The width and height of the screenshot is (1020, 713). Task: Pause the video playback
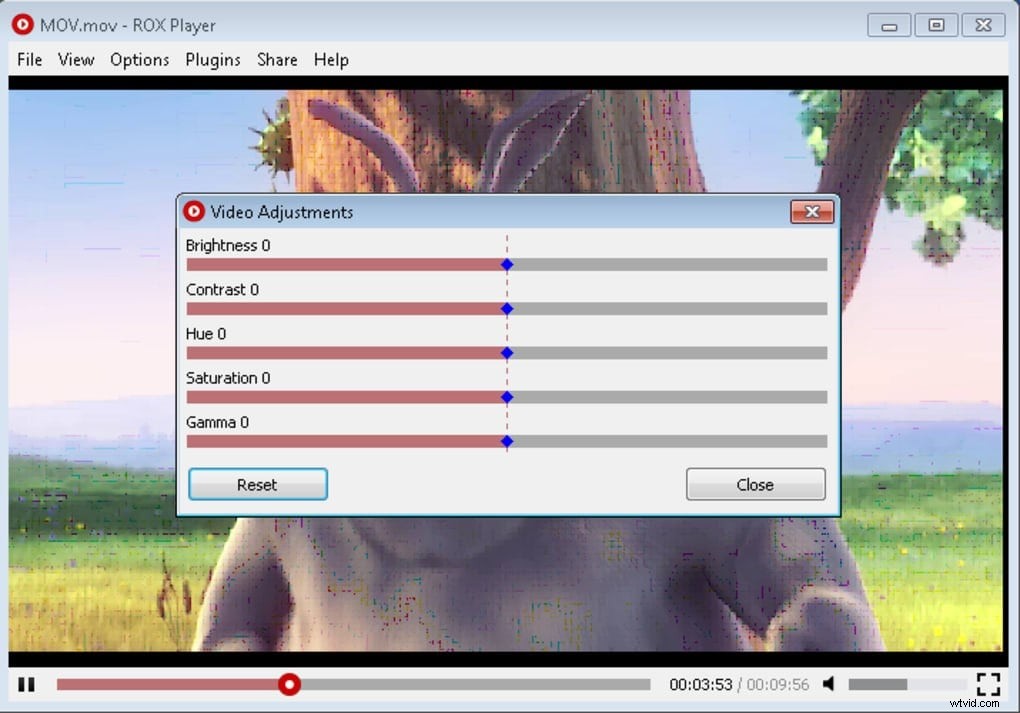pos(26,684)
